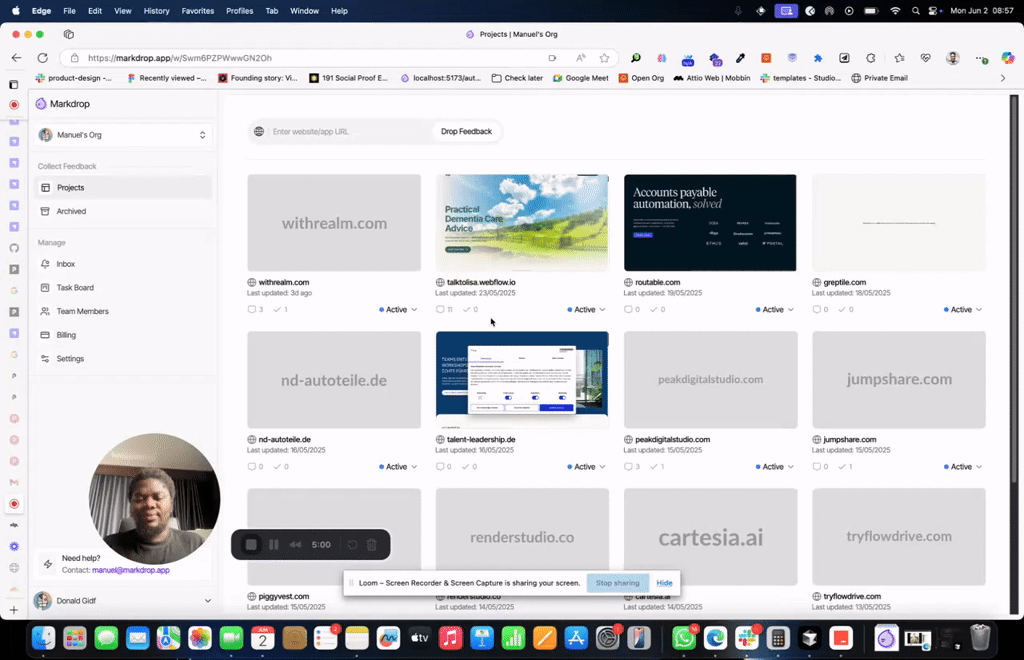
Task: Open status dropdown for peakdigitalstudio.com
Action: (x=775, y=467)
